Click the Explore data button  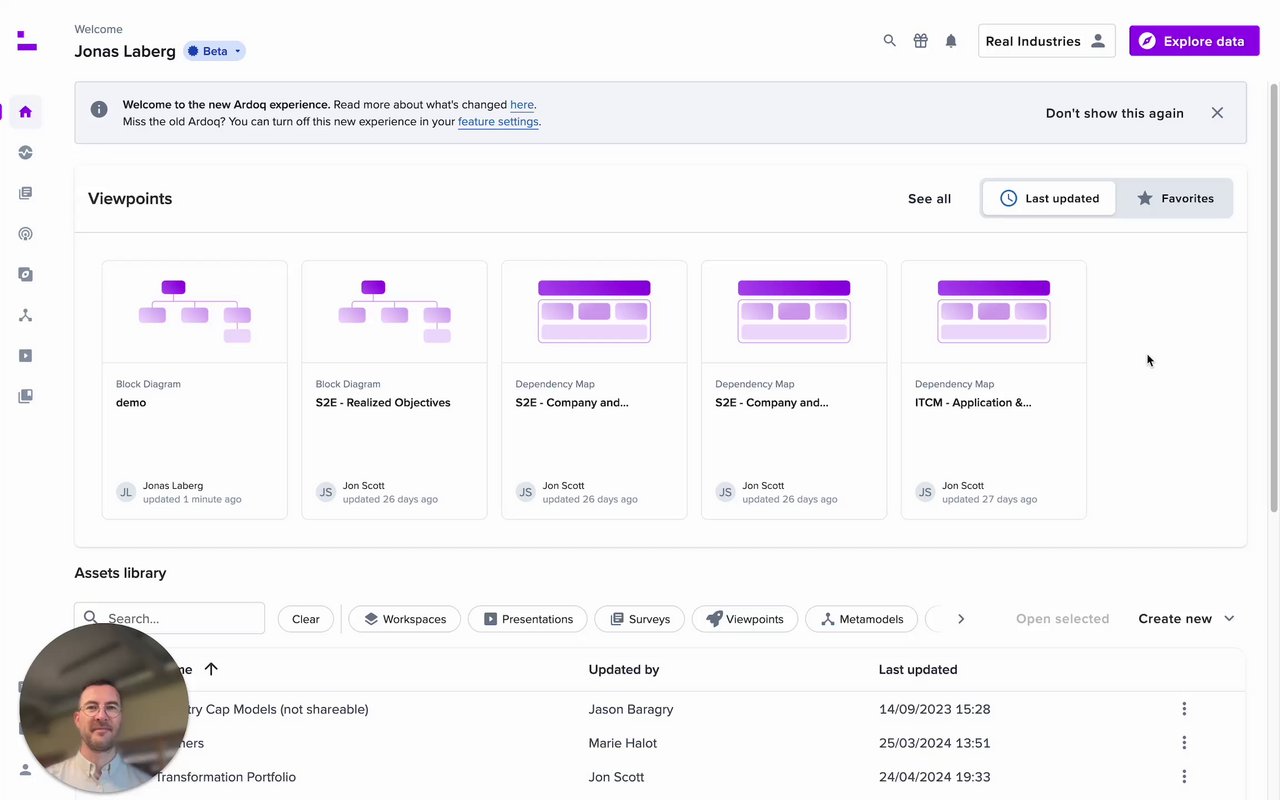(1193, 41)
